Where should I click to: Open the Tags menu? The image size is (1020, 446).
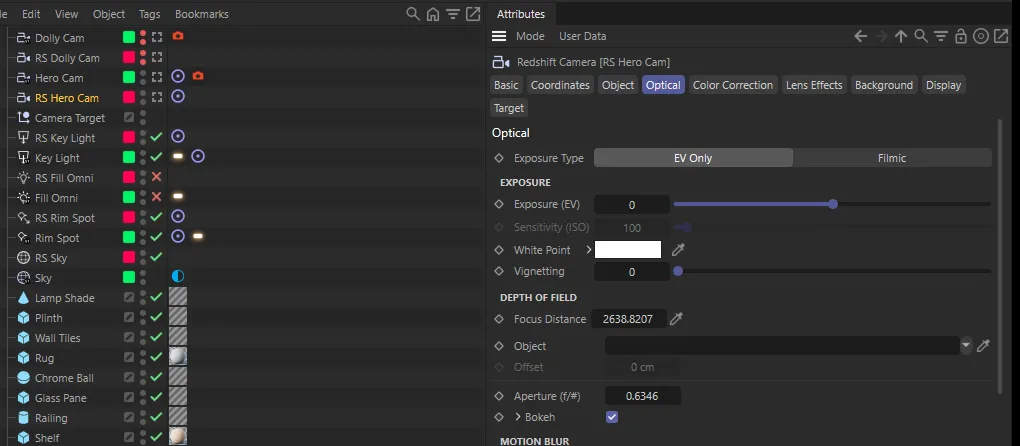(150, 14)
